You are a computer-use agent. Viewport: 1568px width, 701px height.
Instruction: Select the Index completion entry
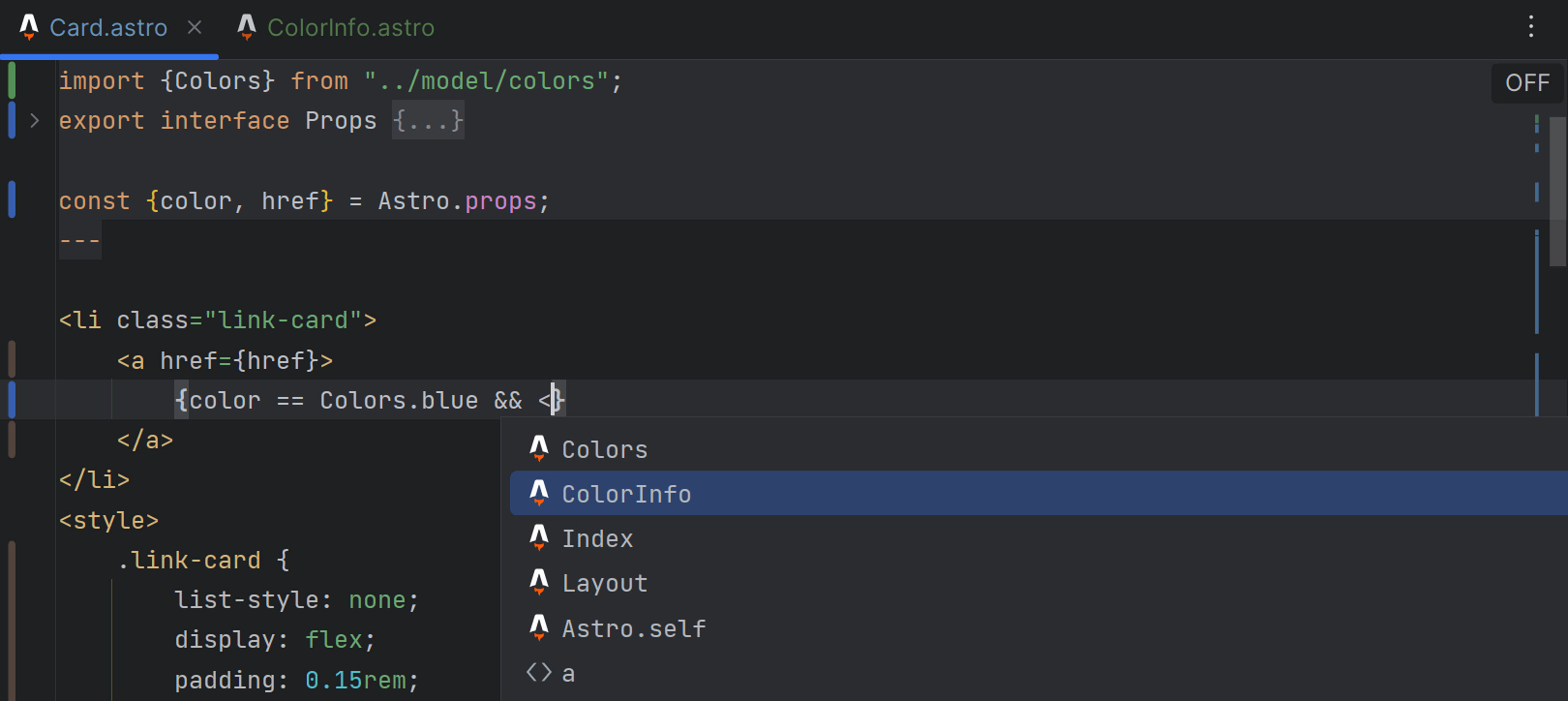(x=597, y=539)
